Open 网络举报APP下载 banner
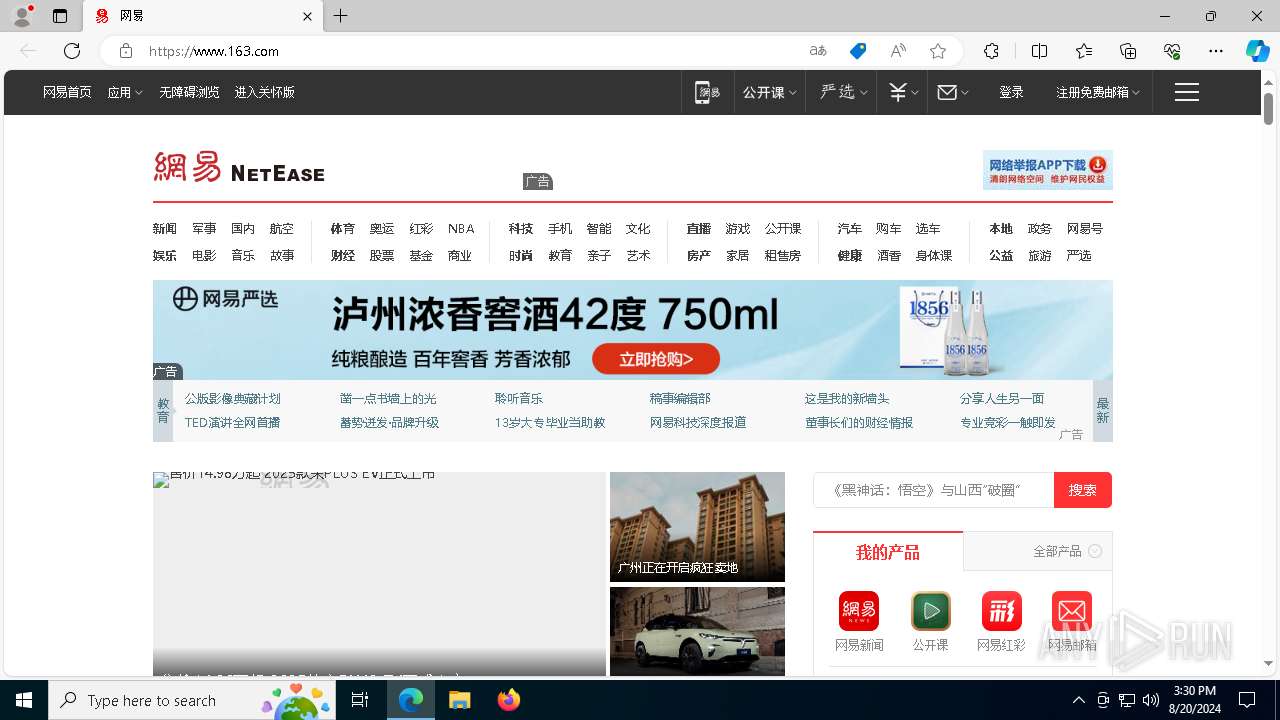Image resolution: width=1280 pixels, height=720 pixels. click(x=1048, y=170)
